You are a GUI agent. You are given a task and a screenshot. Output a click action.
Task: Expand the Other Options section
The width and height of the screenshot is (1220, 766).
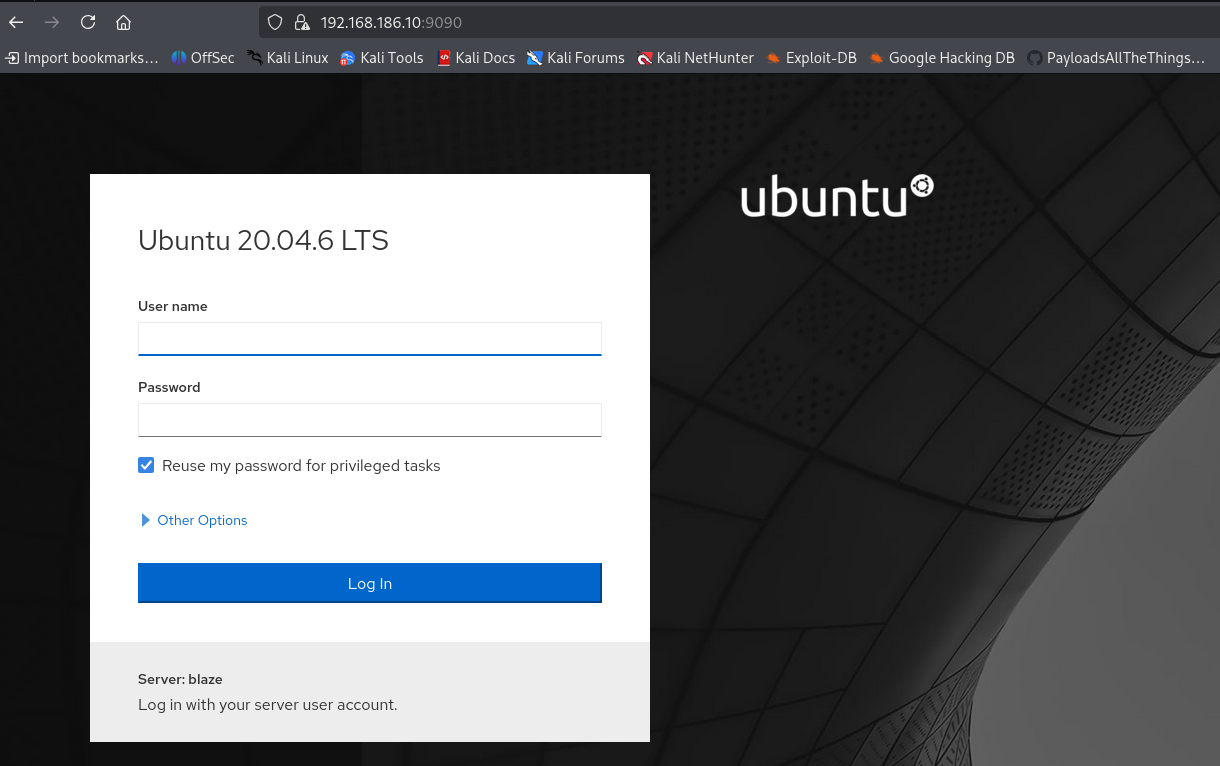click(193, 520)
